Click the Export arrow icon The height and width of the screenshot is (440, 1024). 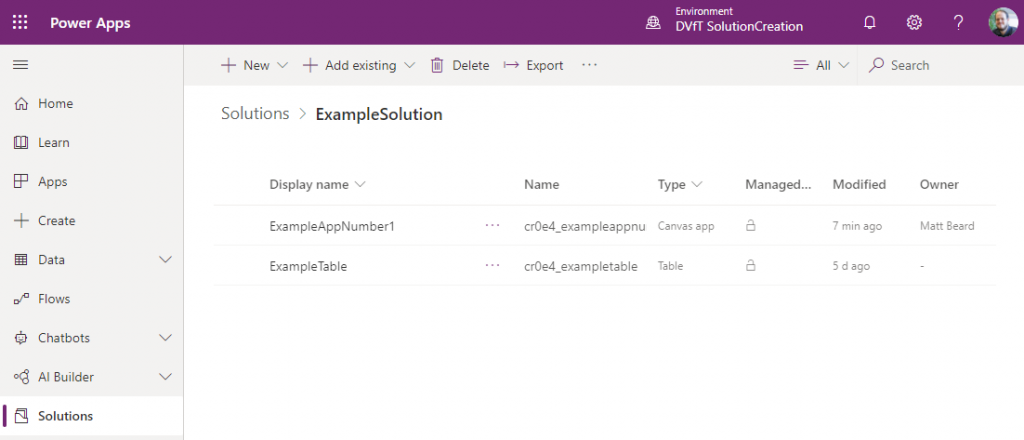pos(511,65)
